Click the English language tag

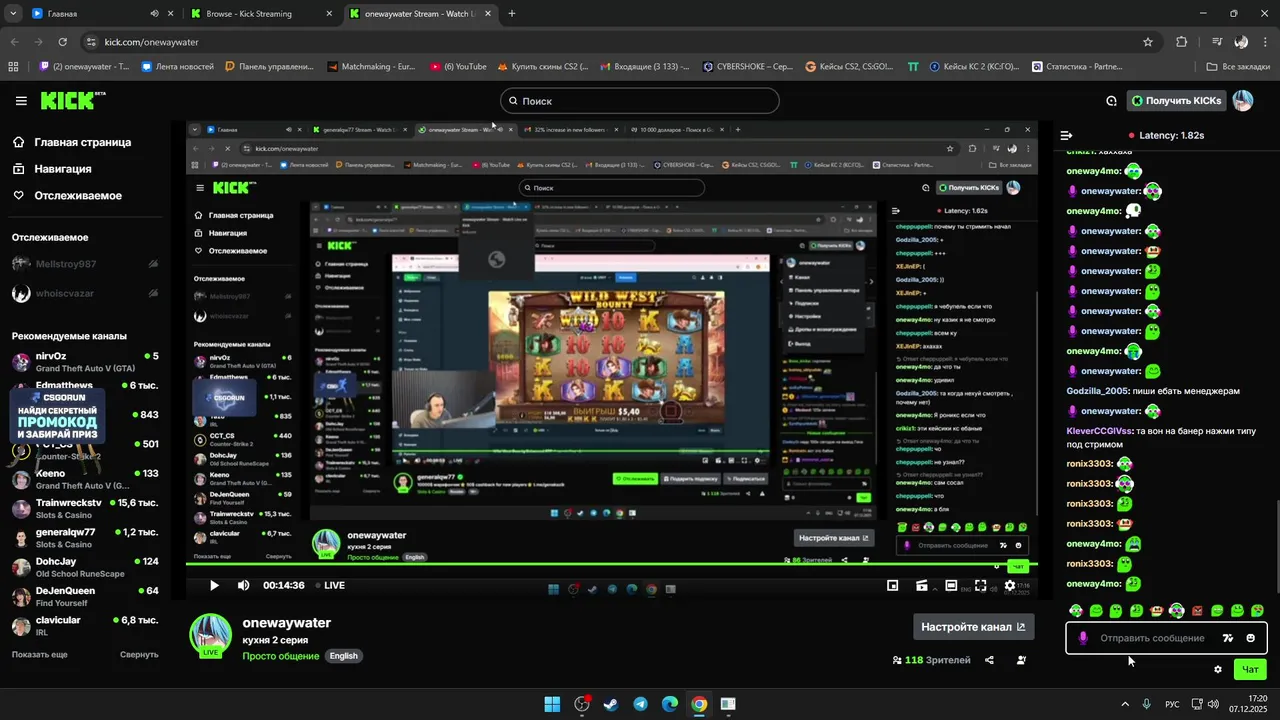pos(344,656)
